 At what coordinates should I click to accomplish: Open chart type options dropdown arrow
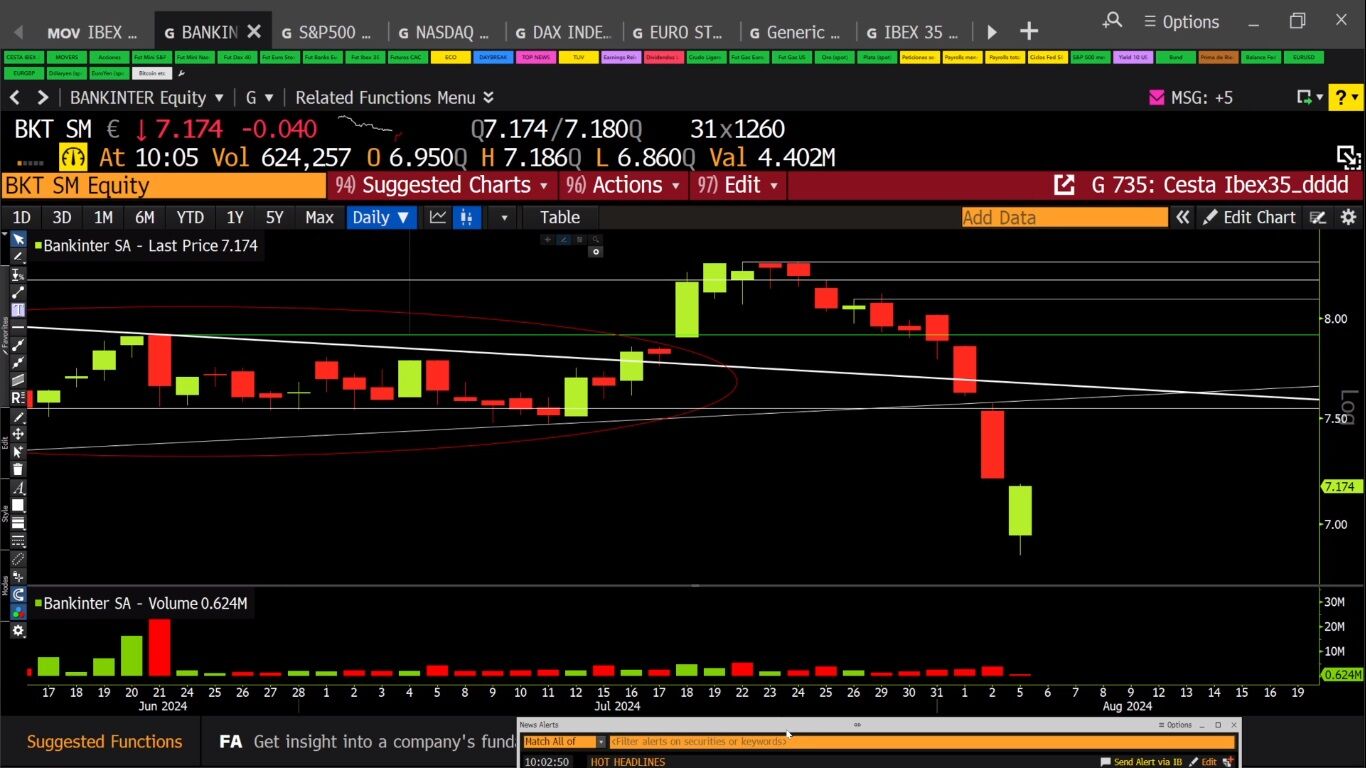coord(503,217)
